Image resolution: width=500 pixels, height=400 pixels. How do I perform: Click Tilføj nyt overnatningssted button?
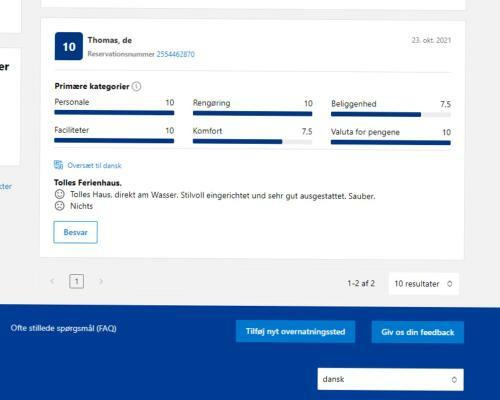(295, 332)
